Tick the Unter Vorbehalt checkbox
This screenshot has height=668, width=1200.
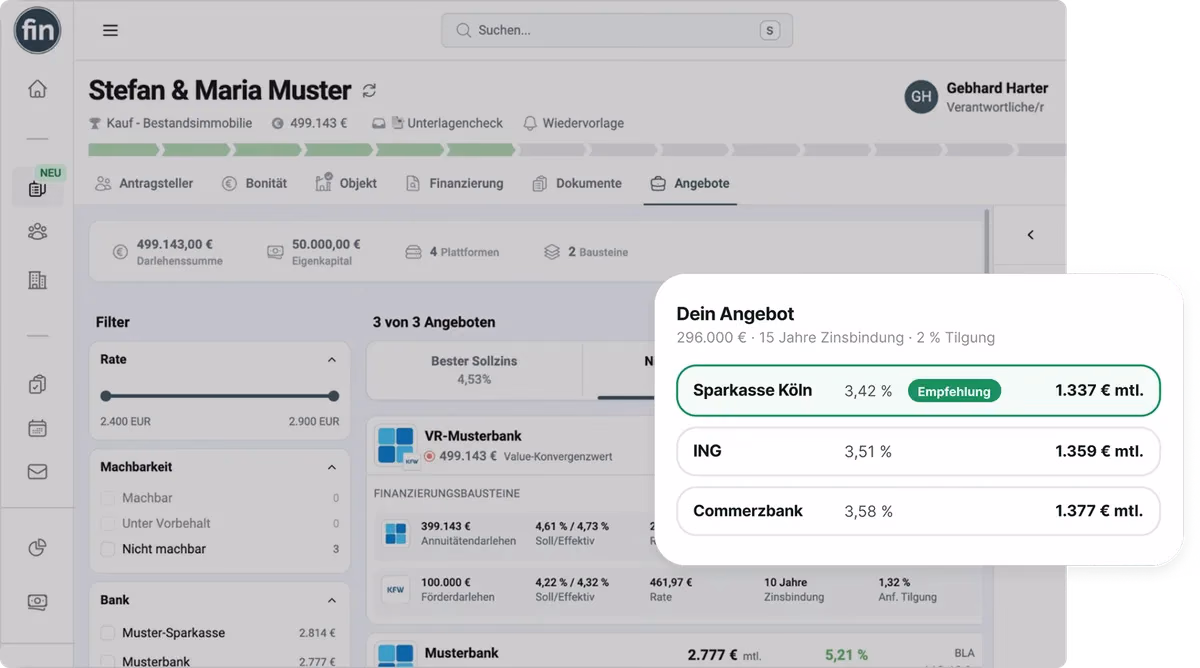(108, 523)
